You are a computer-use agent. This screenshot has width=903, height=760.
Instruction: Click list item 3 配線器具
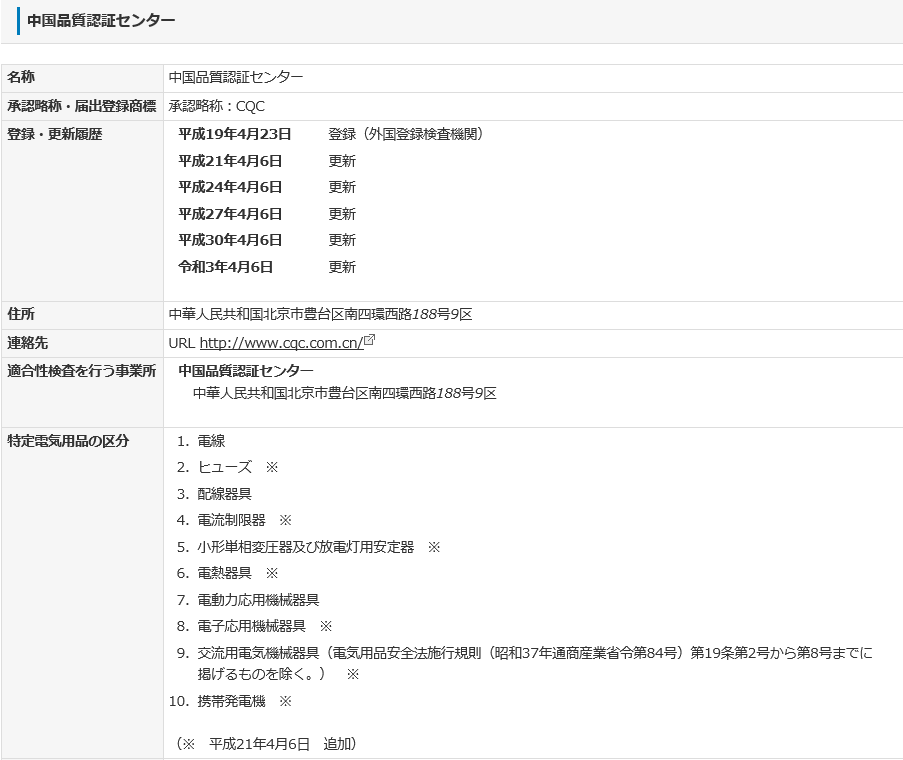pyautogui.click(x=224, y=494)
